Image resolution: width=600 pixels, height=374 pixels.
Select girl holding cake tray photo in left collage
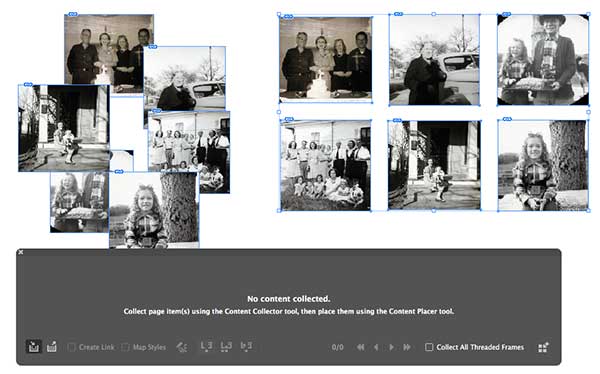(x=79, y=202)
